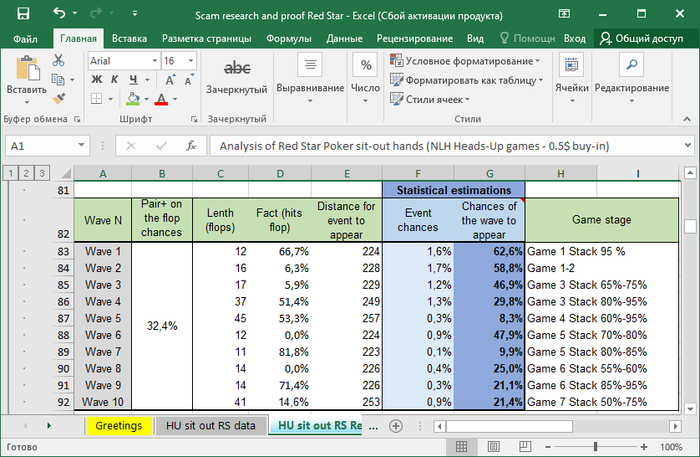Apply fill color bucket
Screen dimensions: 700x457
click(x=133, y=98)
